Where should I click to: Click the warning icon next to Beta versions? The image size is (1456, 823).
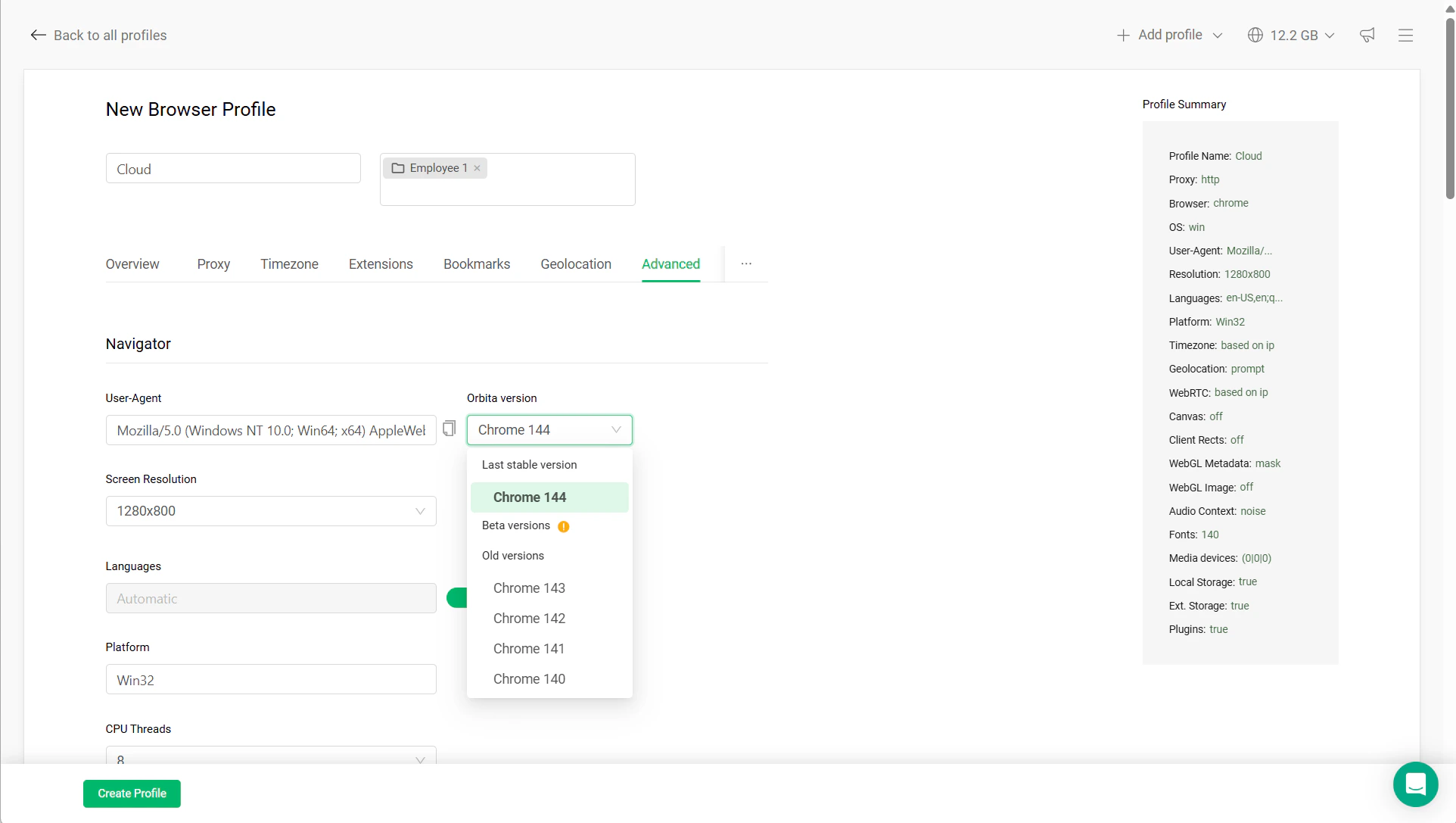point(564,525)
